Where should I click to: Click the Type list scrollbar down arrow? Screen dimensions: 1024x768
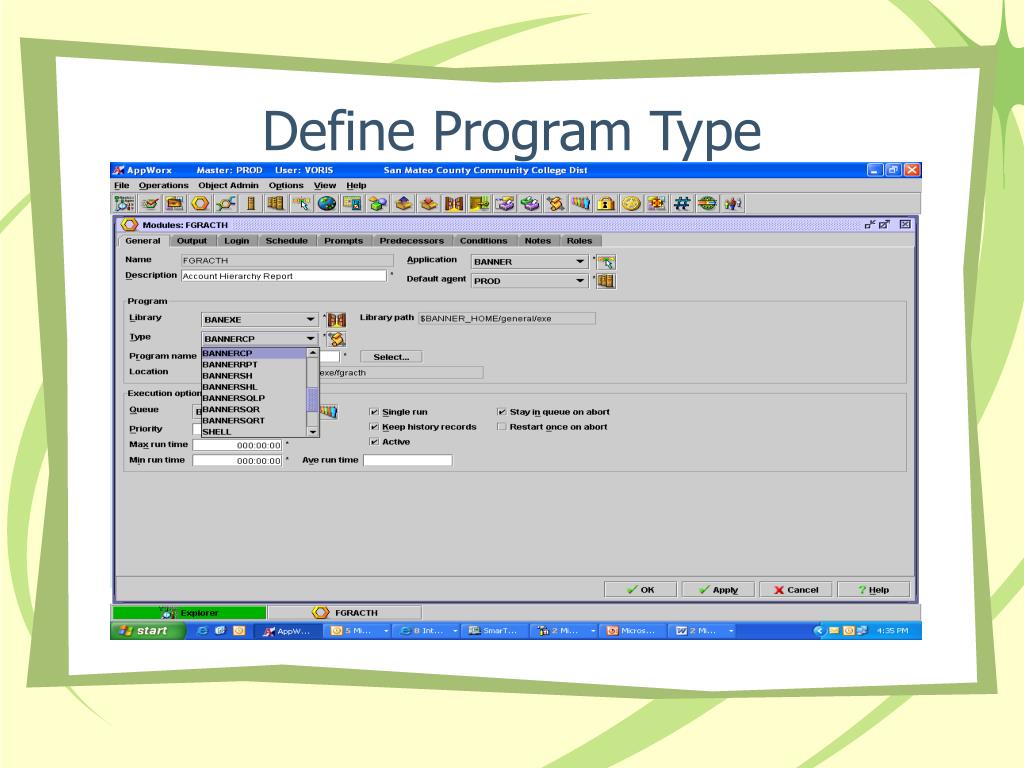pos(313,432)
